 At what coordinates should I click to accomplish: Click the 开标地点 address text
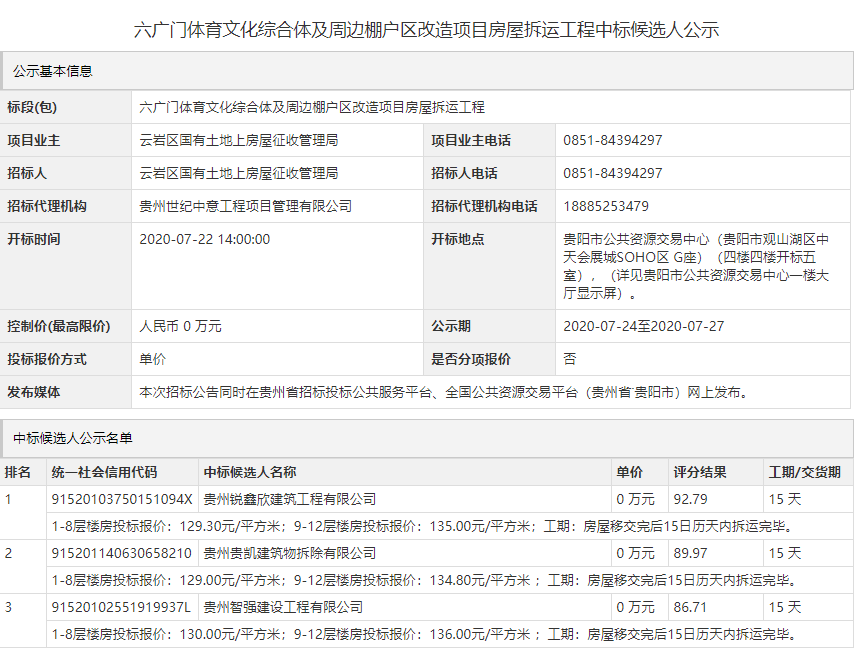pyautogui.click(x=696, y=266)
